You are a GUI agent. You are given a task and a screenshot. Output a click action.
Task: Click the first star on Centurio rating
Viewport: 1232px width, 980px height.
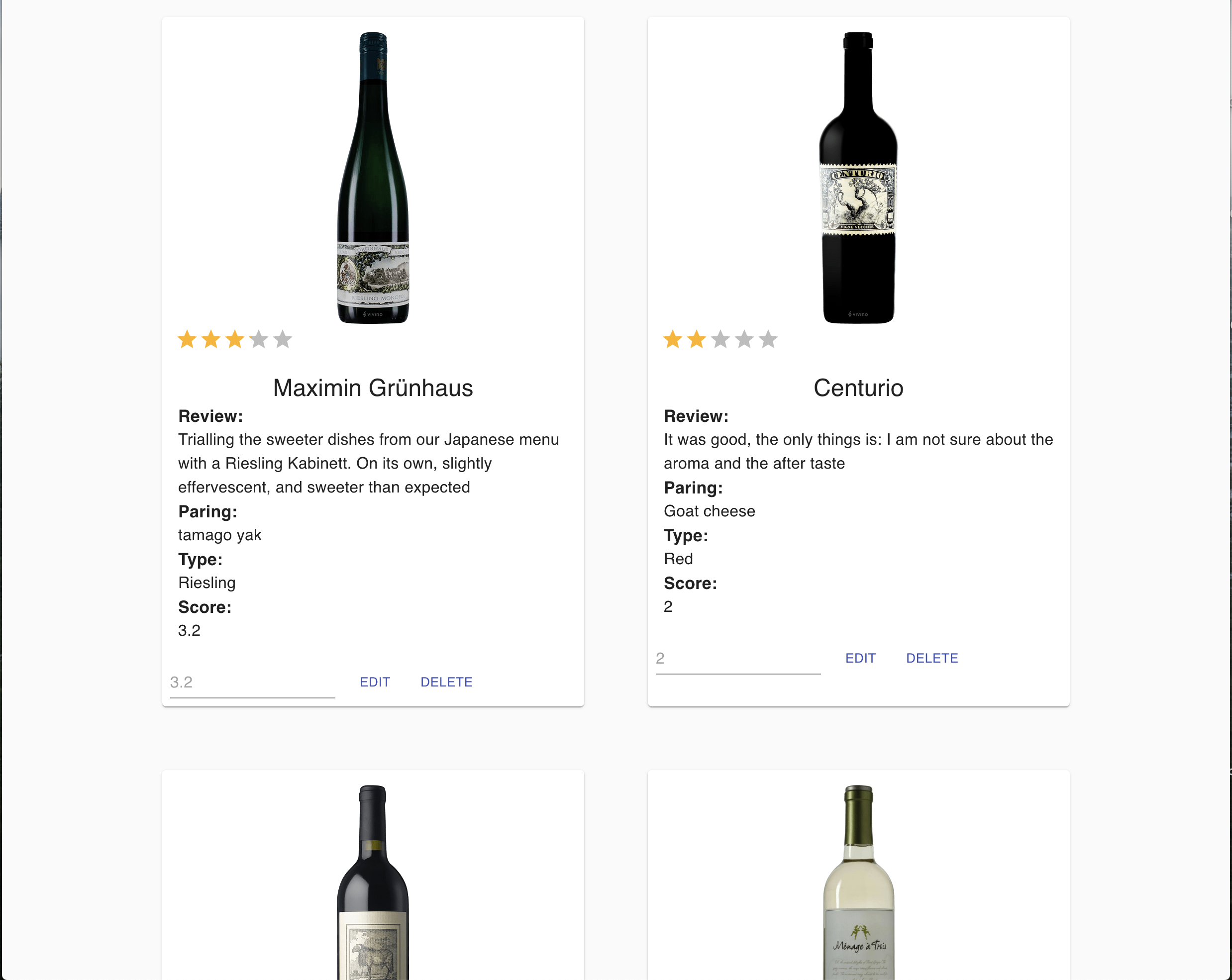tap(673, 339)
